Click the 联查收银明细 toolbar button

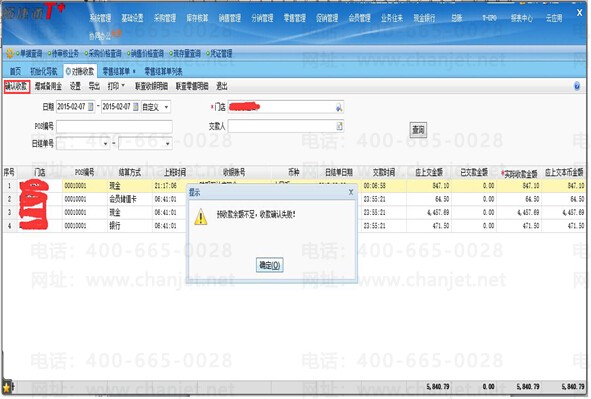(152, 86)
